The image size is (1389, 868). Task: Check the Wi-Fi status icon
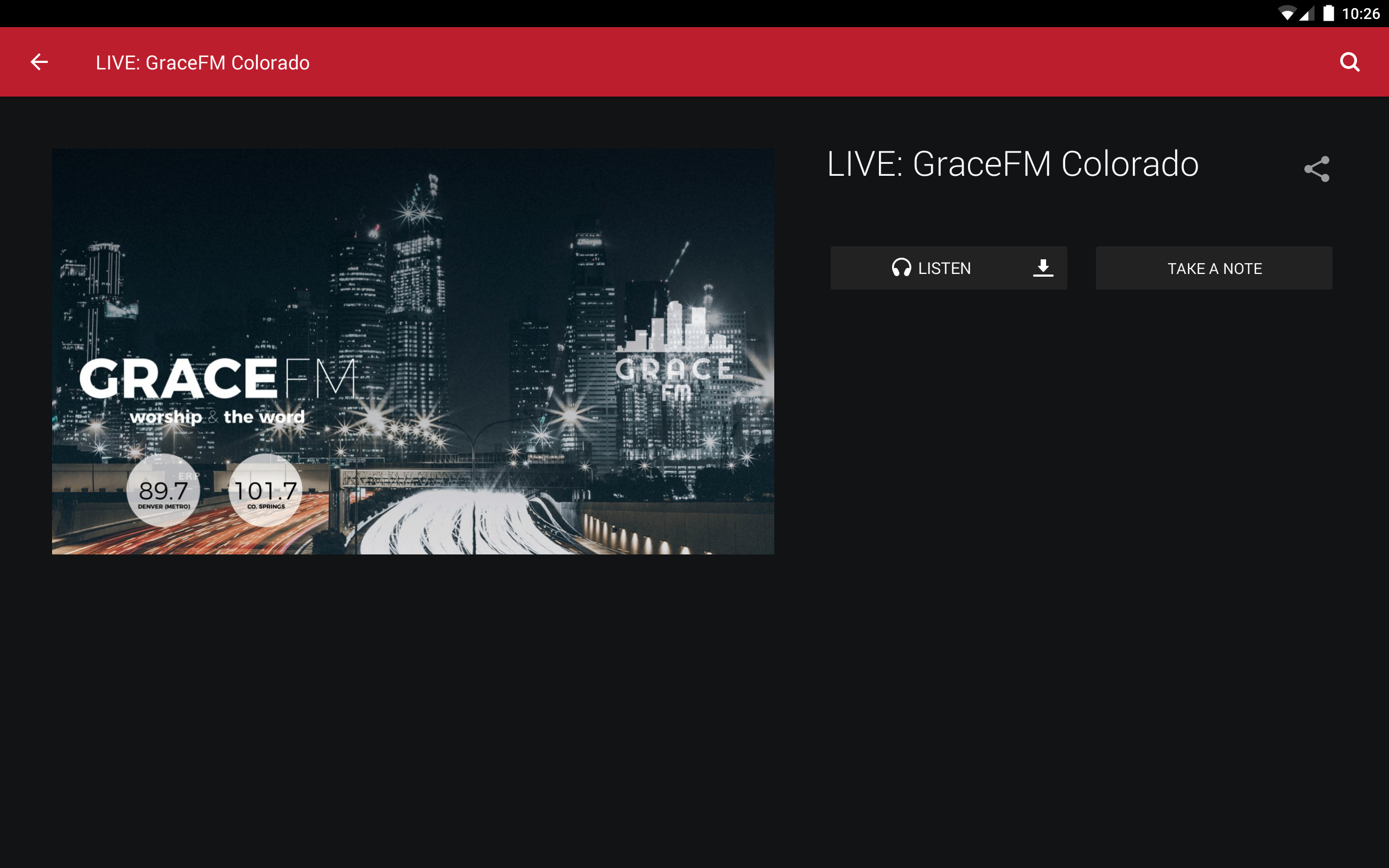[1288, 13]
